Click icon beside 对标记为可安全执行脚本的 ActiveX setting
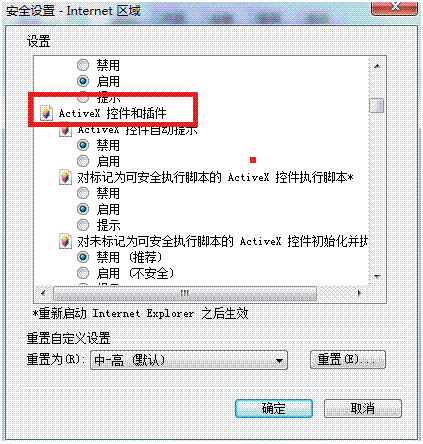The height and width of the screenshot is (444, 423). (66, 177)
